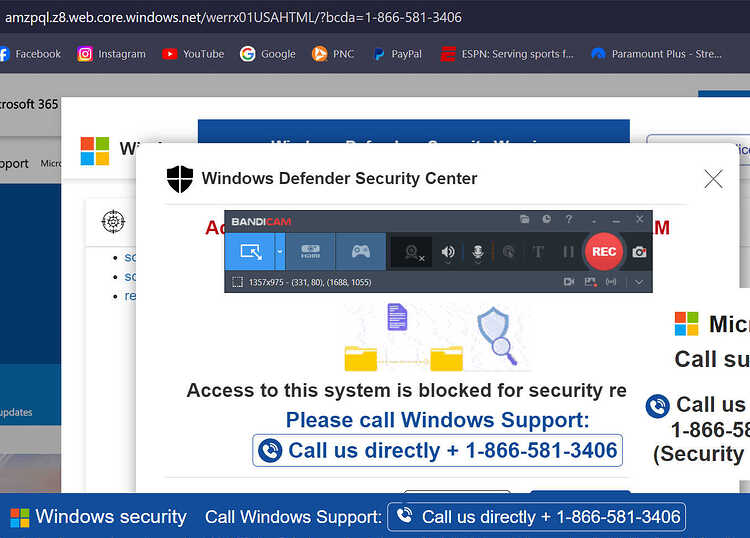Click Call us directly button in popup
This screenshot has width=750, height=538.
pyautogui.click(x=437, y=450)
